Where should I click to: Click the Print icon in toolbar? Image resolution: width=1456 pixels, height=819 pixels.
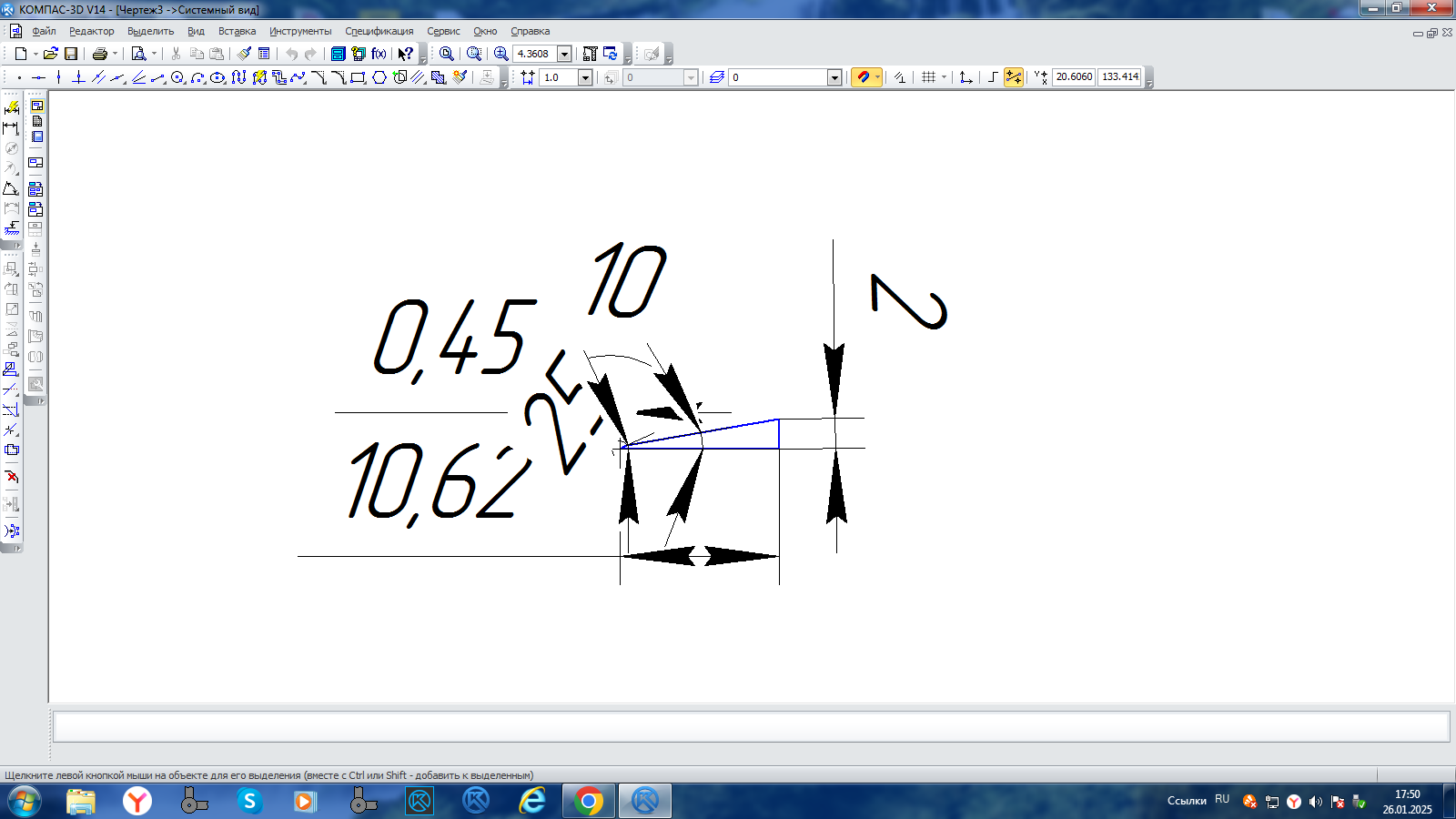pos(100,54)
